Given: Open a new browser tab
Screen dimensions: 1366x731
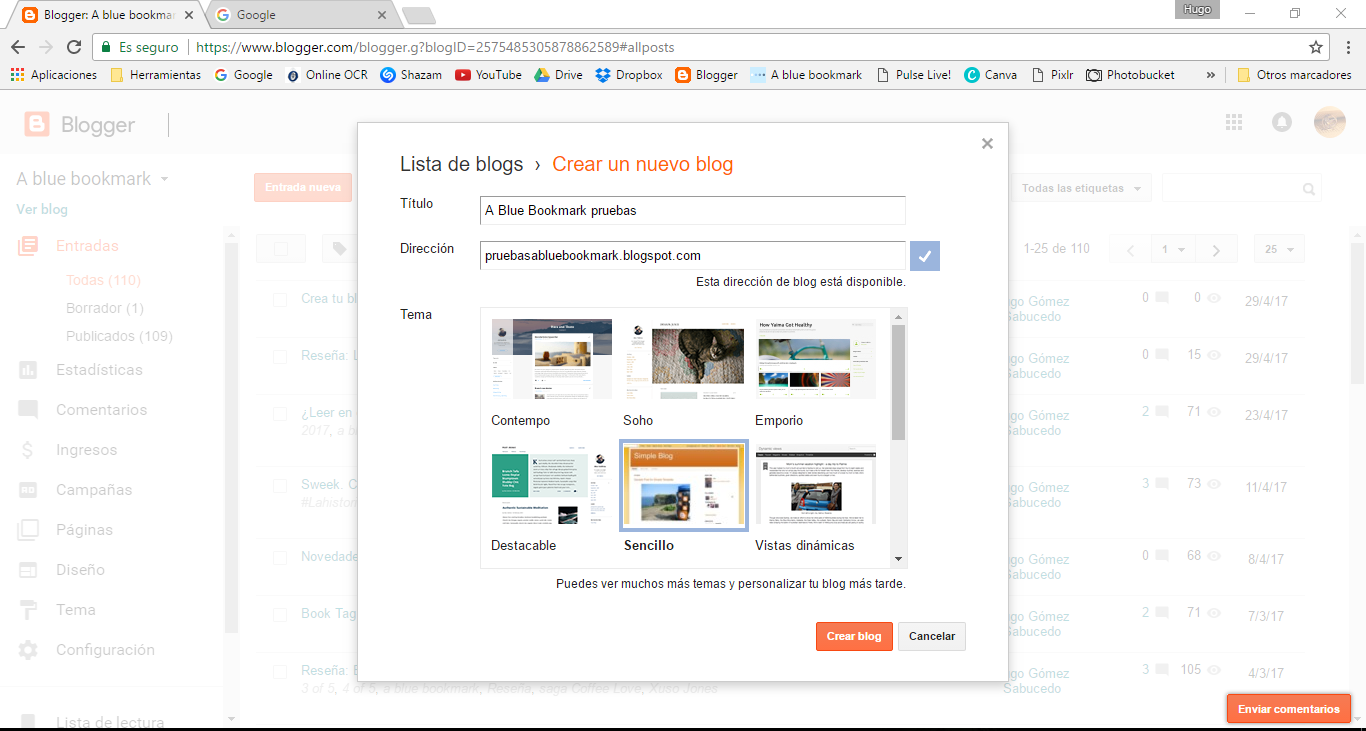Looking at the screenshot, I should coord(417,15).
